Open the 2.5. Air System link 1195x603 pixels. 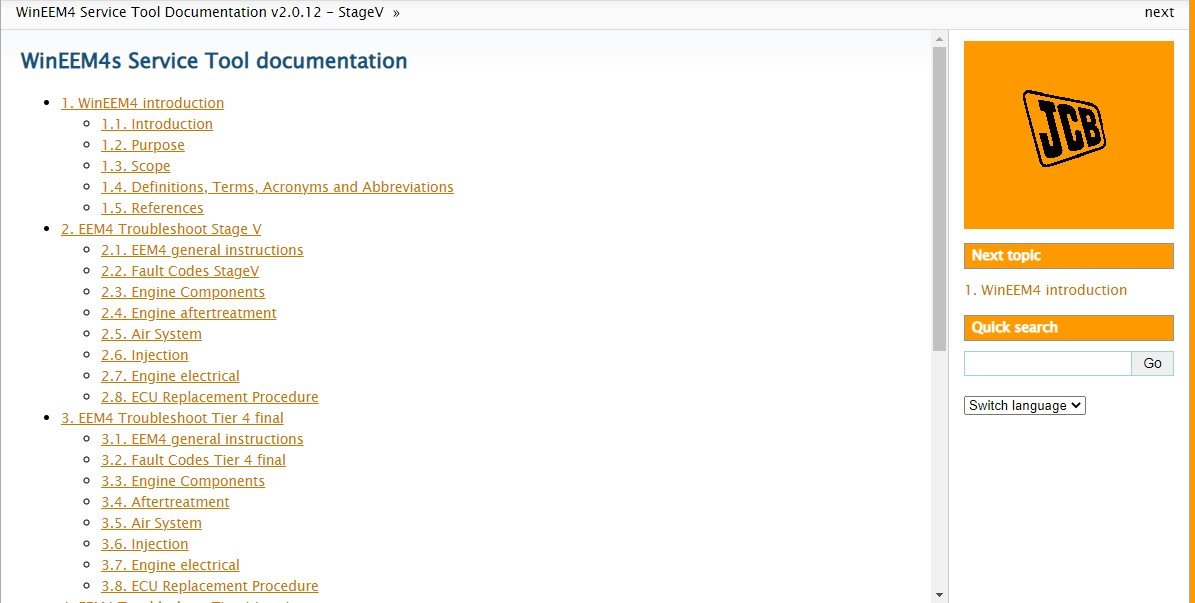(151, 334)
